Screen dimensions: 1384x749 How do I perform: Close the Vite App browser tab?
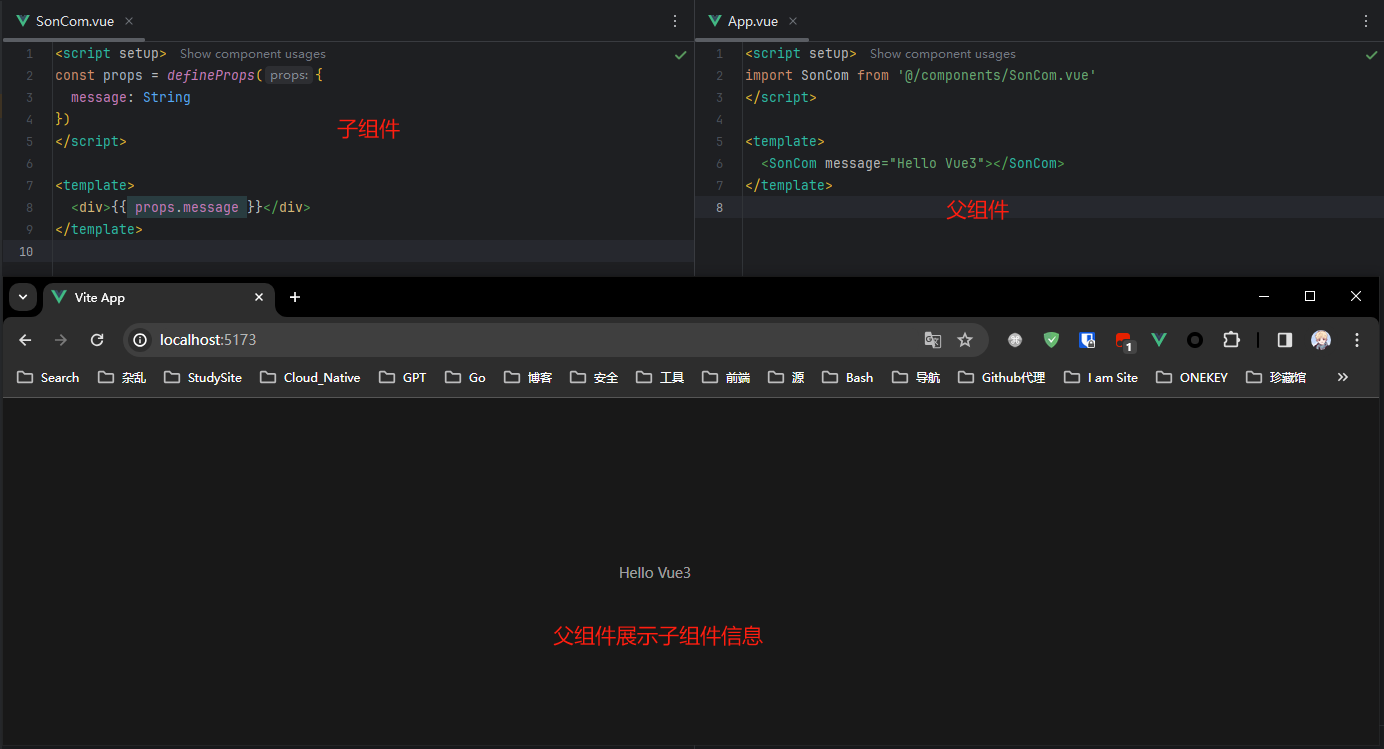[x=259, y=297]
